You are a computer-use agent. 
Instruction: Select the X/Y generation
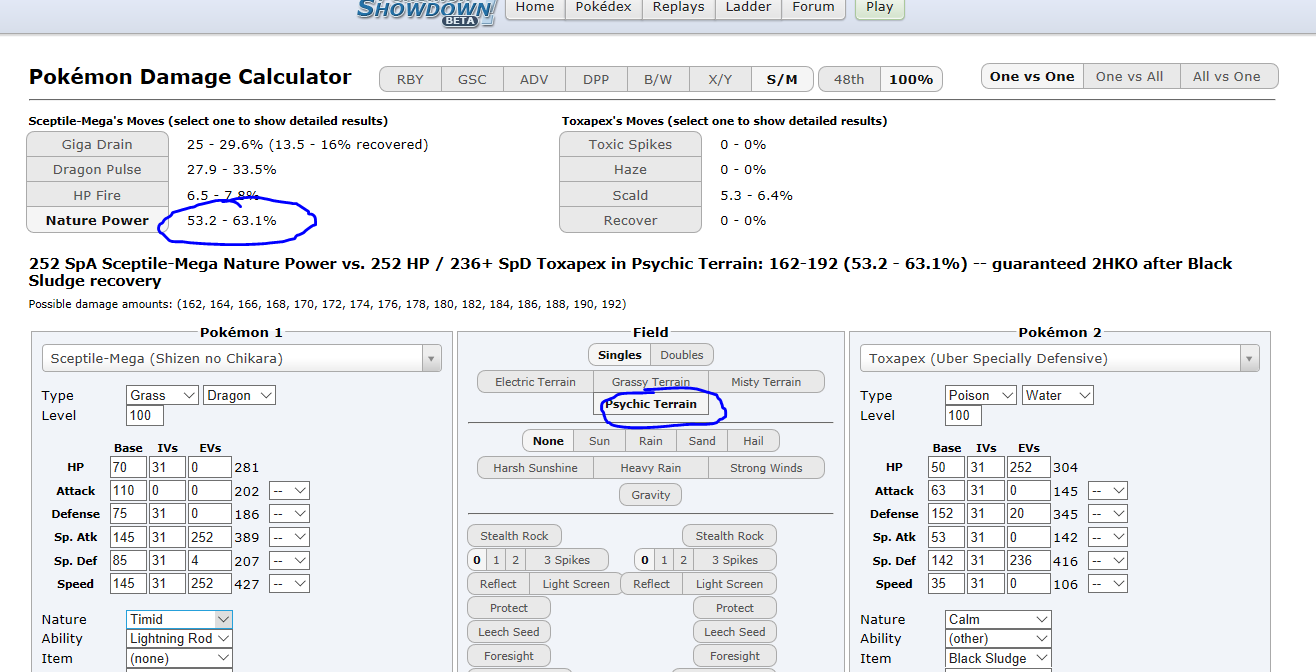(x=719, y=79)
